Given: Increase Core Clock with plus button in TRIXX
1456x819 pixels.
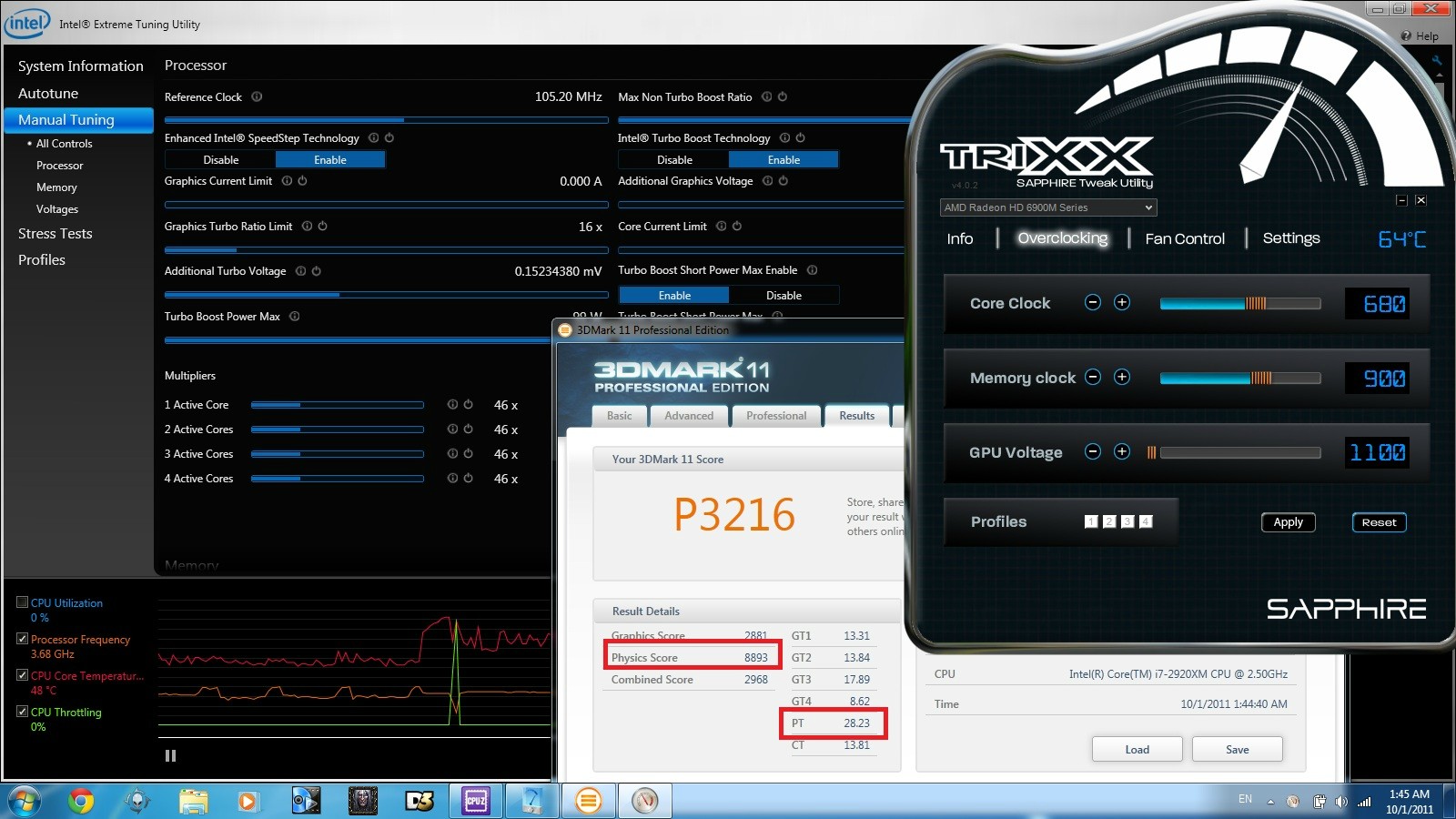Looking at the screenshot, I should click(1122, 302).
